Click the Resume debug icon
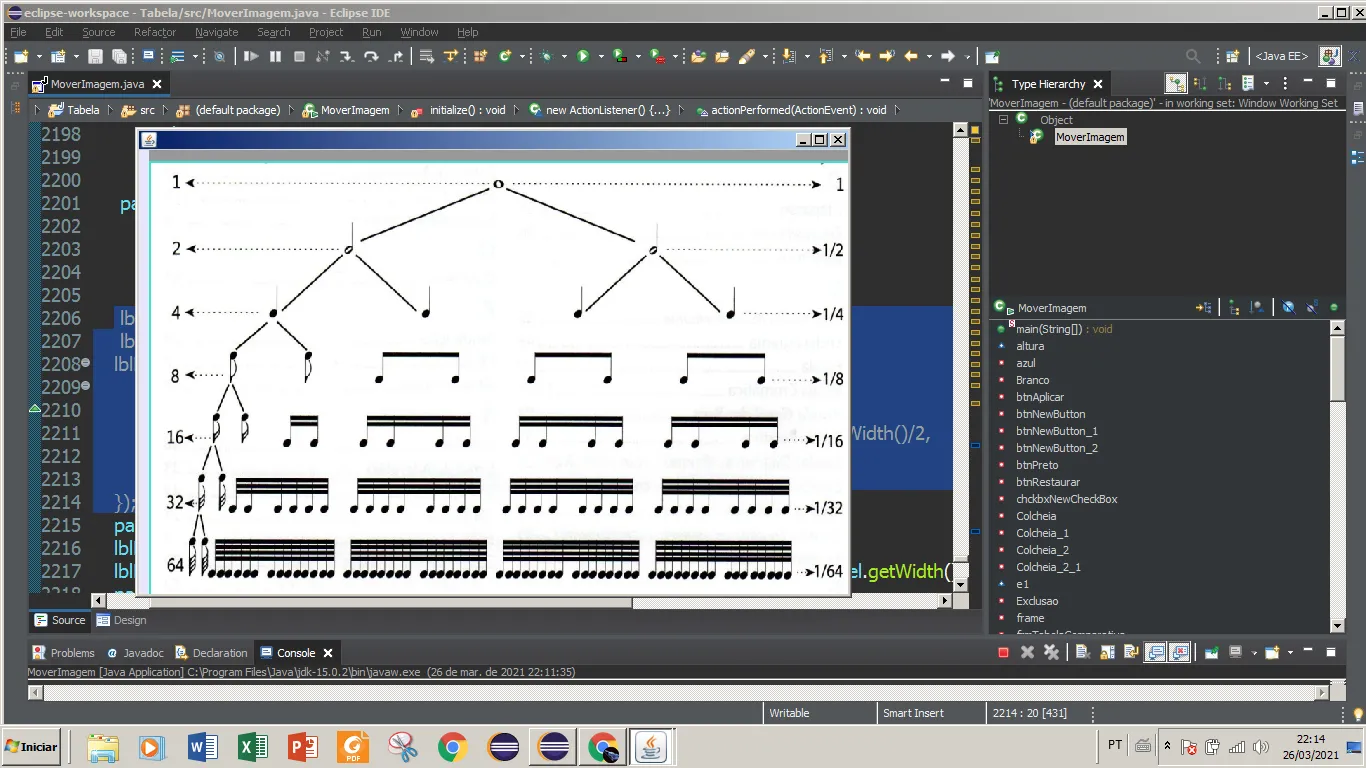Screen dimensions: 1366x768 [251, 57]
